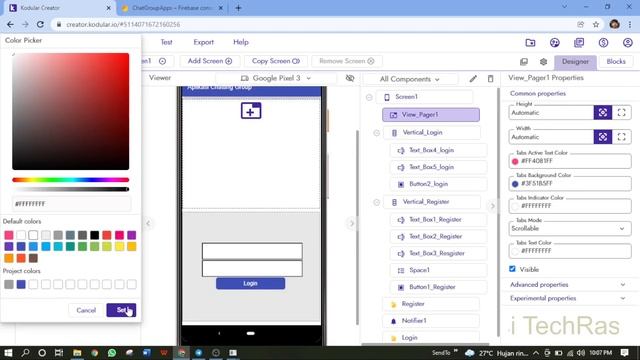640x360 pixels.
Task: Collapse the Screen1 tree node
Action: 369,97
